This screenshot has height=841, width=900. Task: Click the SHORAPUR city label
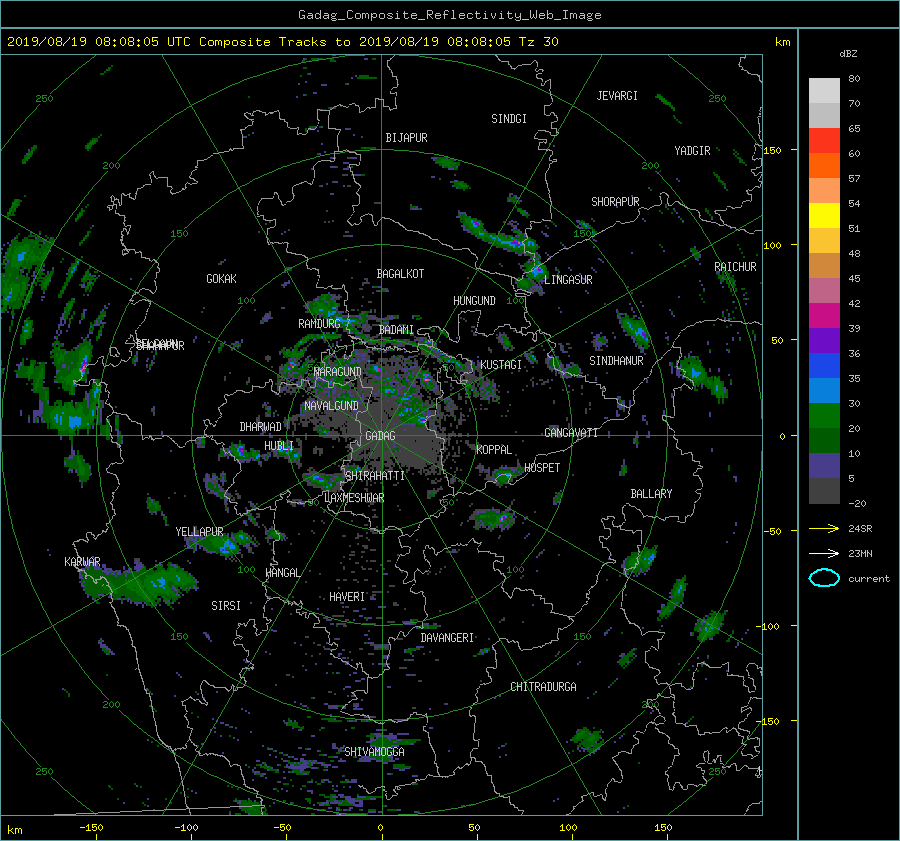(x=615, y=202)
